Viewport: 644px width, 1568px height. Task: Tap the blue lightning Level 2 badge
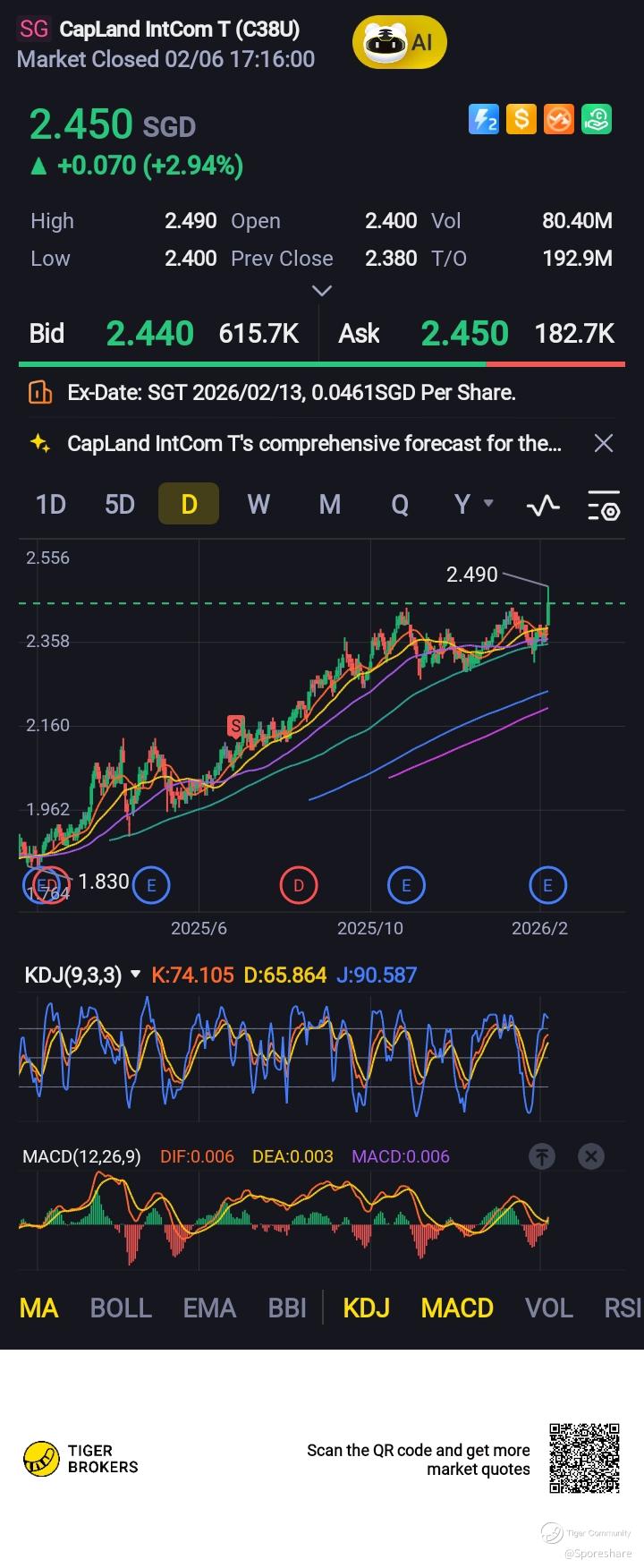[484, 119]
